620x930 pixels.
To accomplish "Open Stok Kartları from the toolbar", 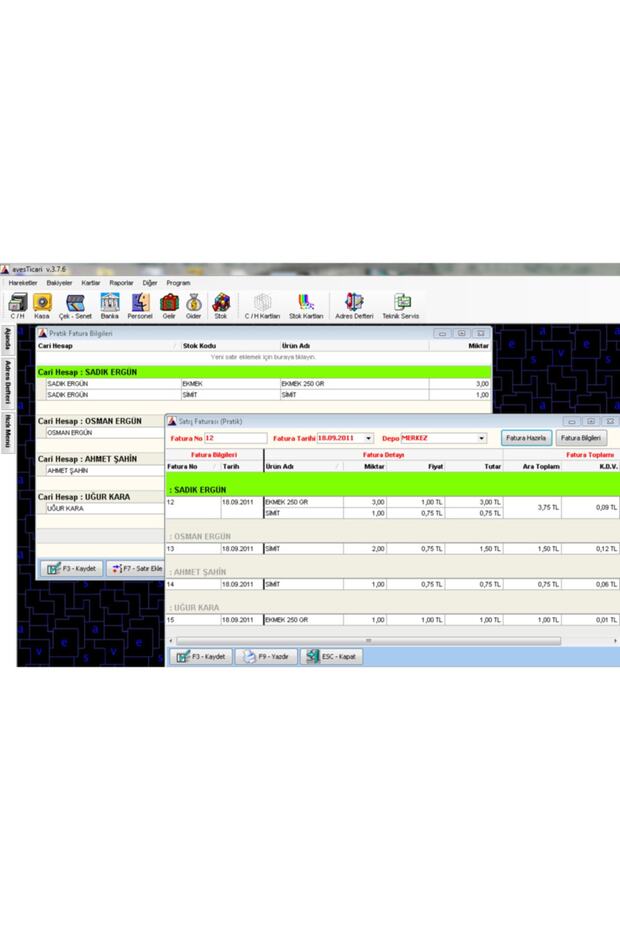I will click(x=306, y=305).
